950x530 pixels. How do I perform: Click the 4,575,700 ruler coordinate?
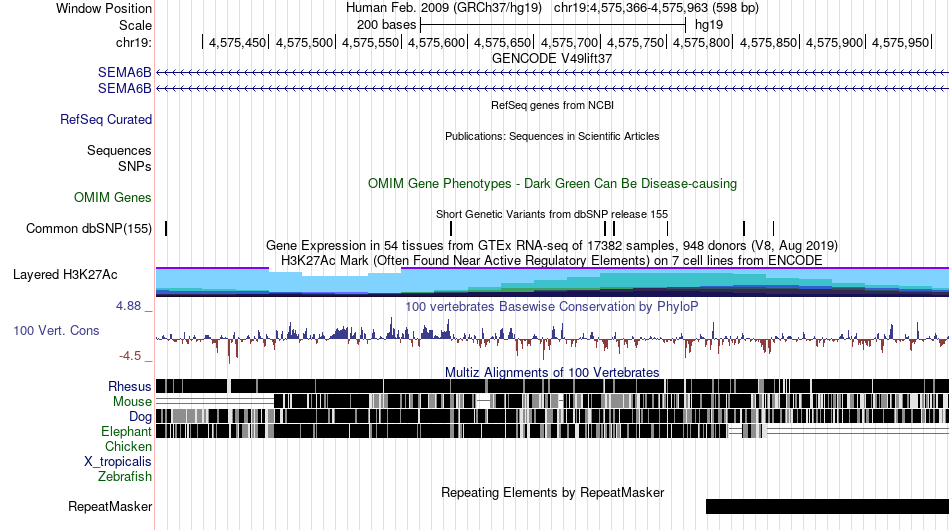tap(569, 42)
